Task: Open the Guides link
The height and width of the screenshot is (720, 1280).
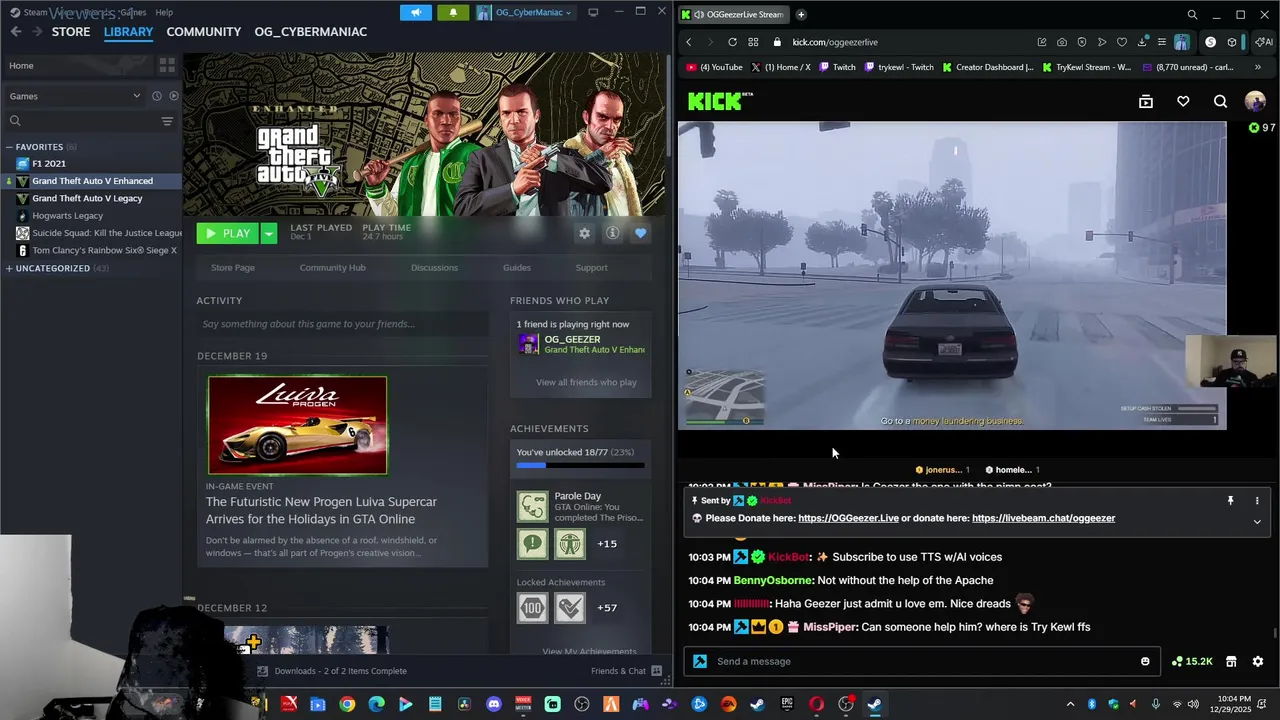Action: coord(517,267)
